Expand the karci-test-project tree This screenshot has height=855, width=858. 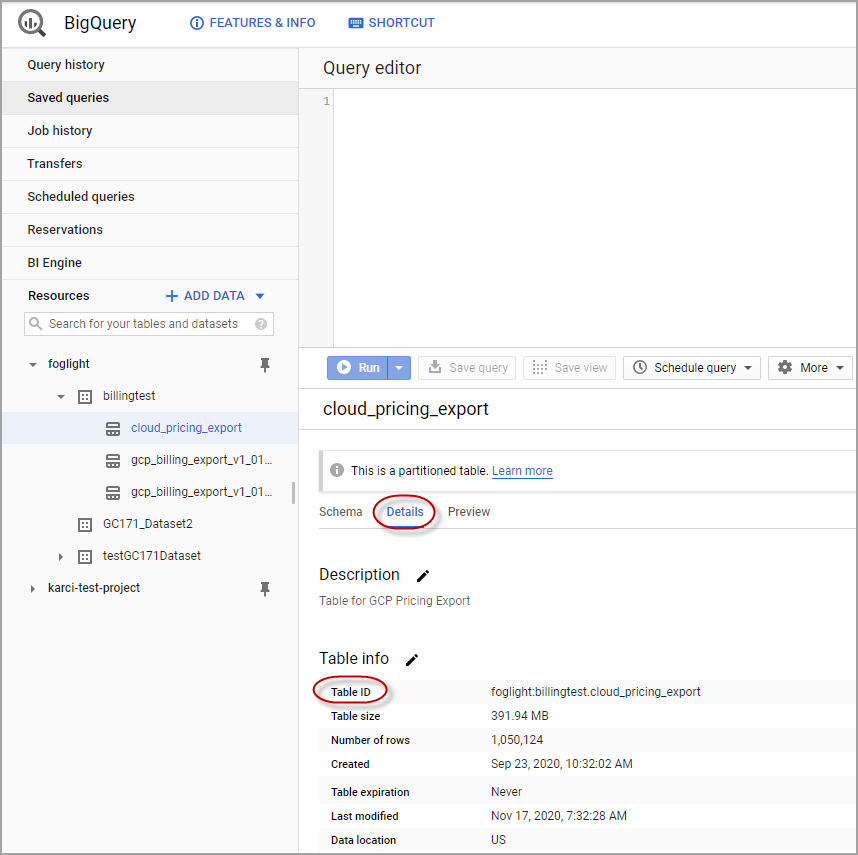pos(33,589)
